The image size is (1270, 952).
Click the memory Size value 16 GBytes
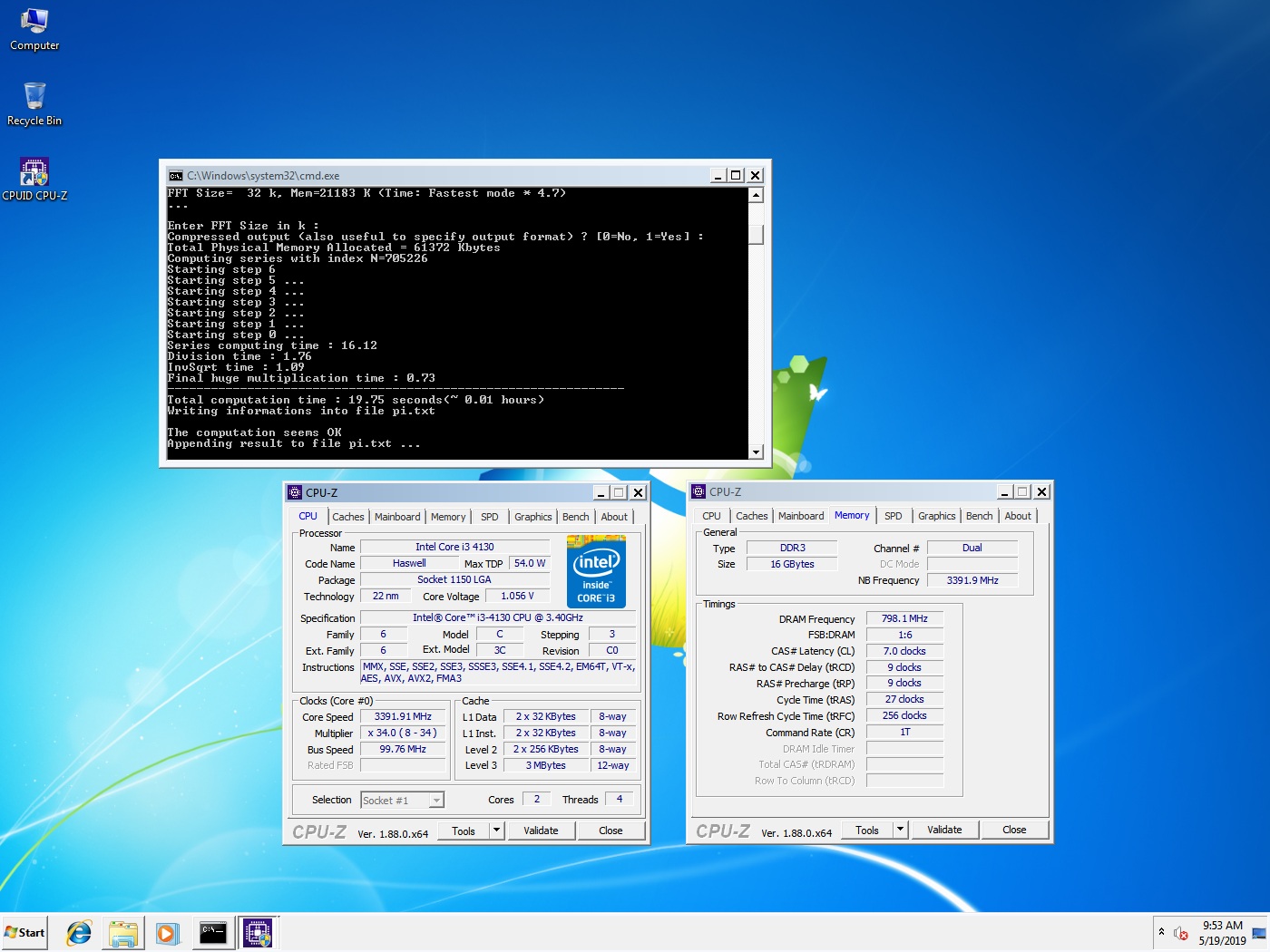coord(792,564)
